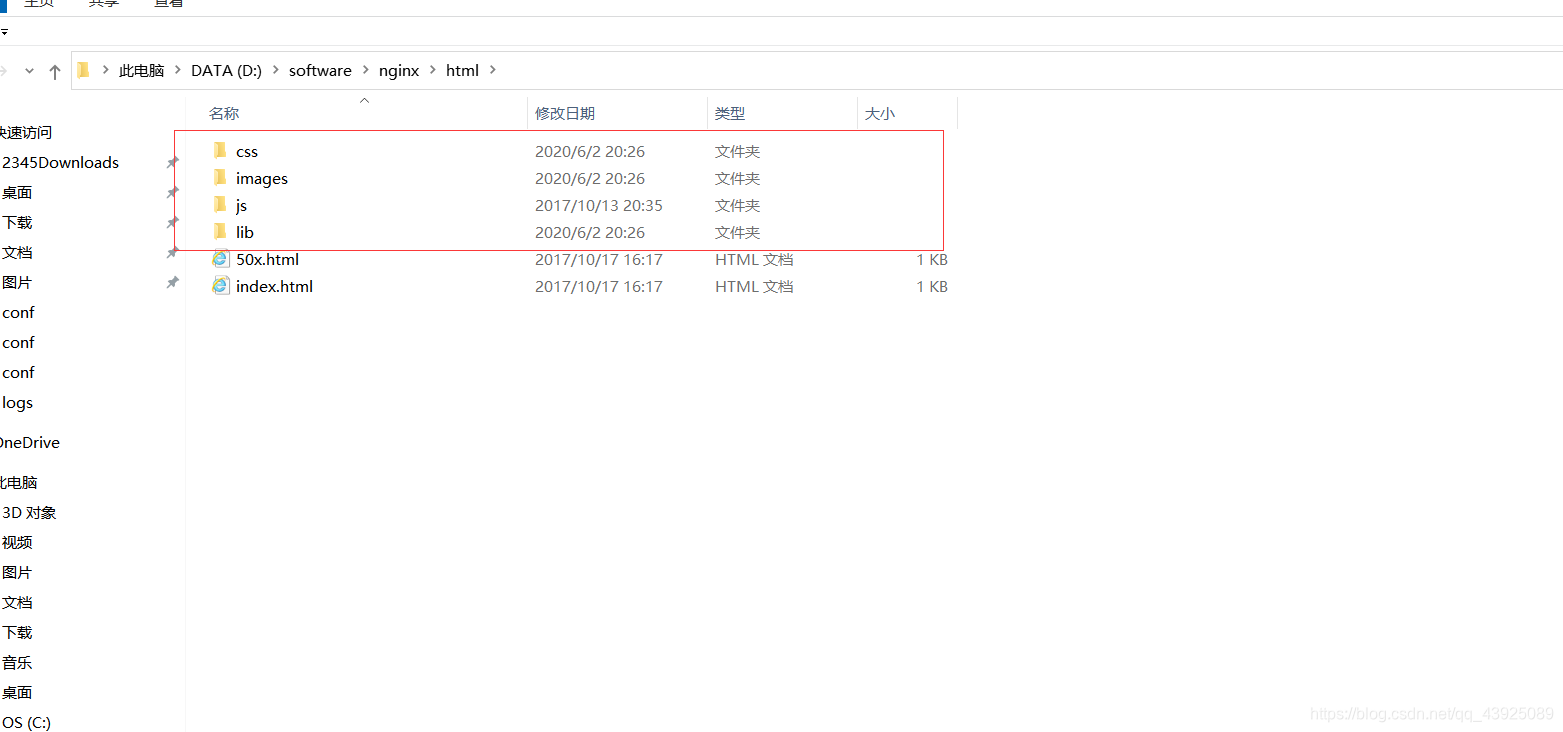The width and height of the screenshot is (1563, 732).
Task: Click the index.html file icon
Action: [x=220, y=286]
